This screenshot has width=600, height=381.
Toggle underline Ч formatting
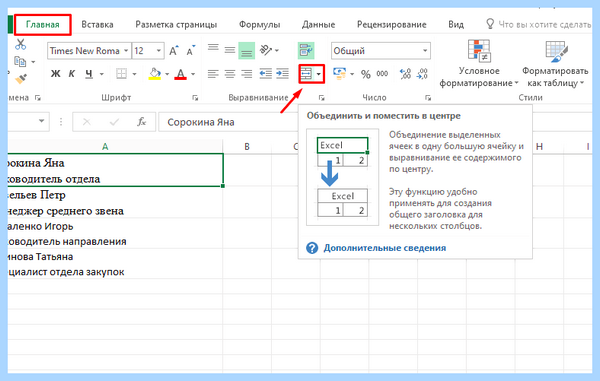pyautogui.click(x=89, y=73)
